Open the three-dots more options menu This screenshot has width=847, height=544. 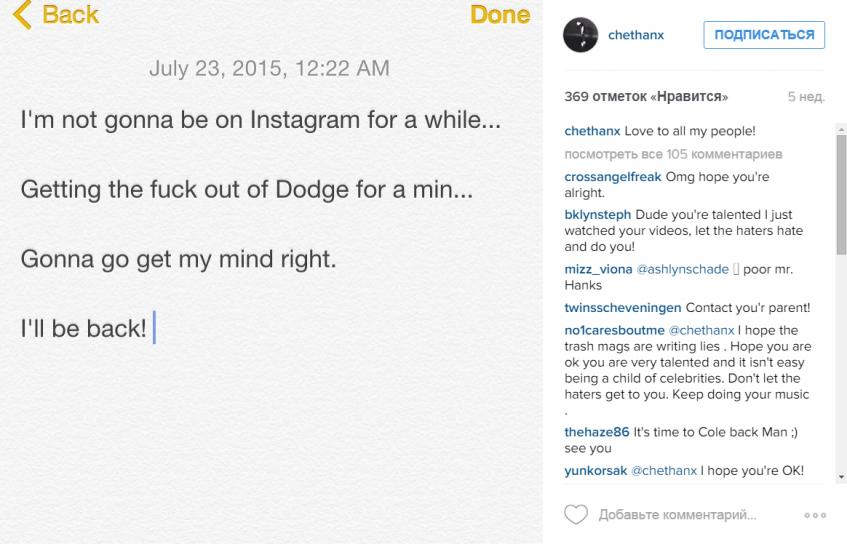point(815,516)
